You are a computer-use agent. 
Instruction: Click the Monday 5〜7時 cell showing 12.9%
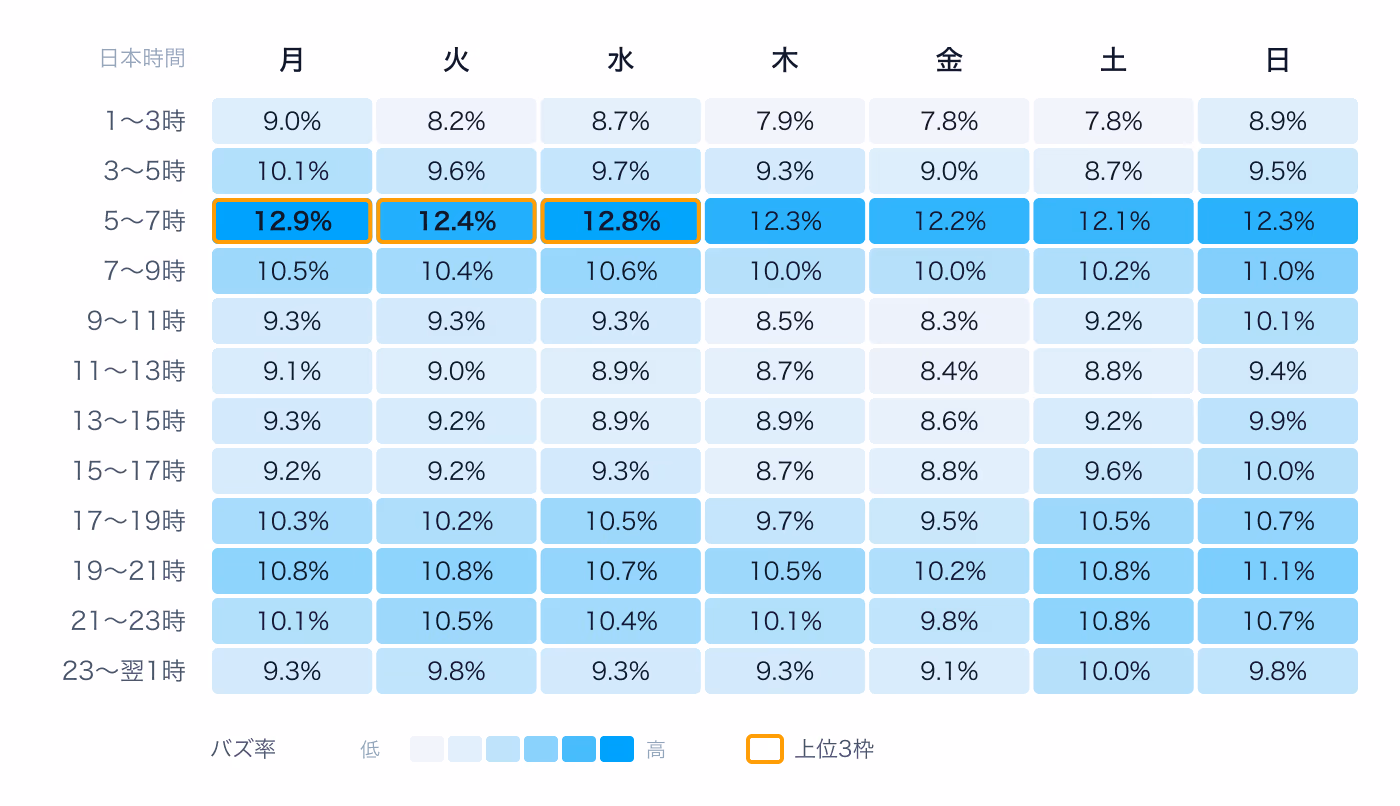click(292, 221)
